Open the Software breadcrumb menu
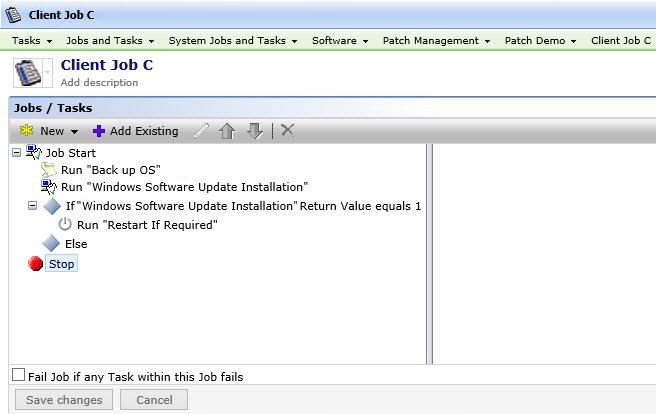The image size is (656, 414). pyautogui.click(x=334, y=41)
